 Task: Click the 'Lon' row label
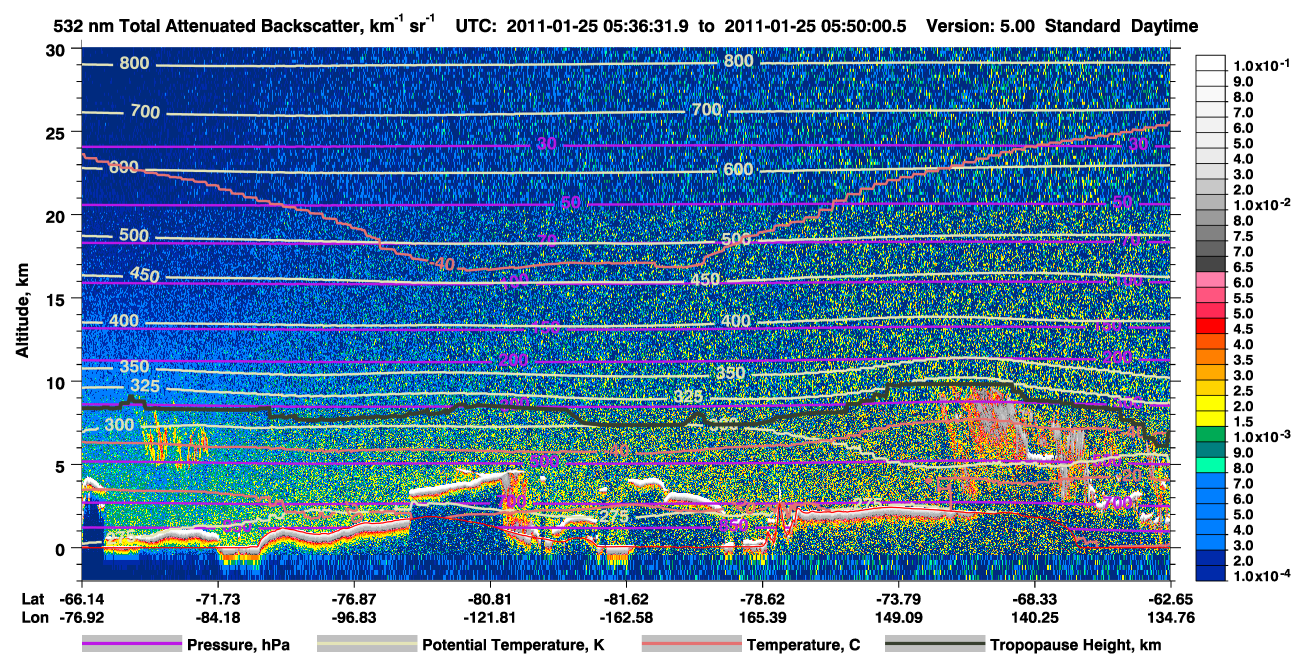34,618
